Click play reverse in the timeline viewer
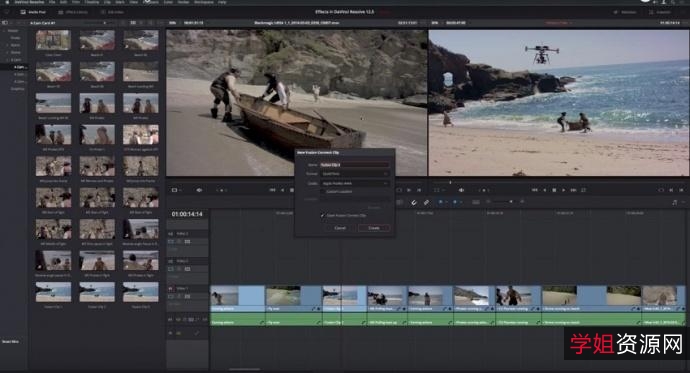This screenshot has height=373, width=690. [x=545, y=190]
